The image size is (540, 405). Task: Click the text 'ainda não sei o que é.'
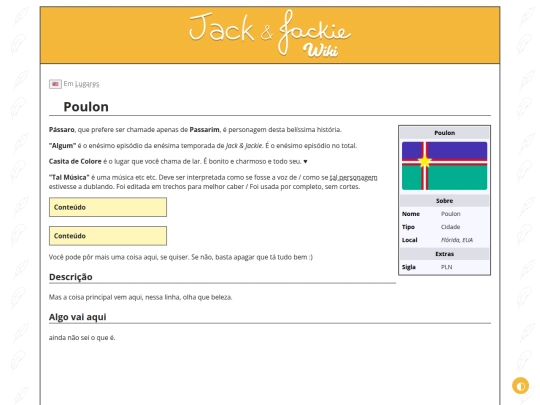click(82, 338)
